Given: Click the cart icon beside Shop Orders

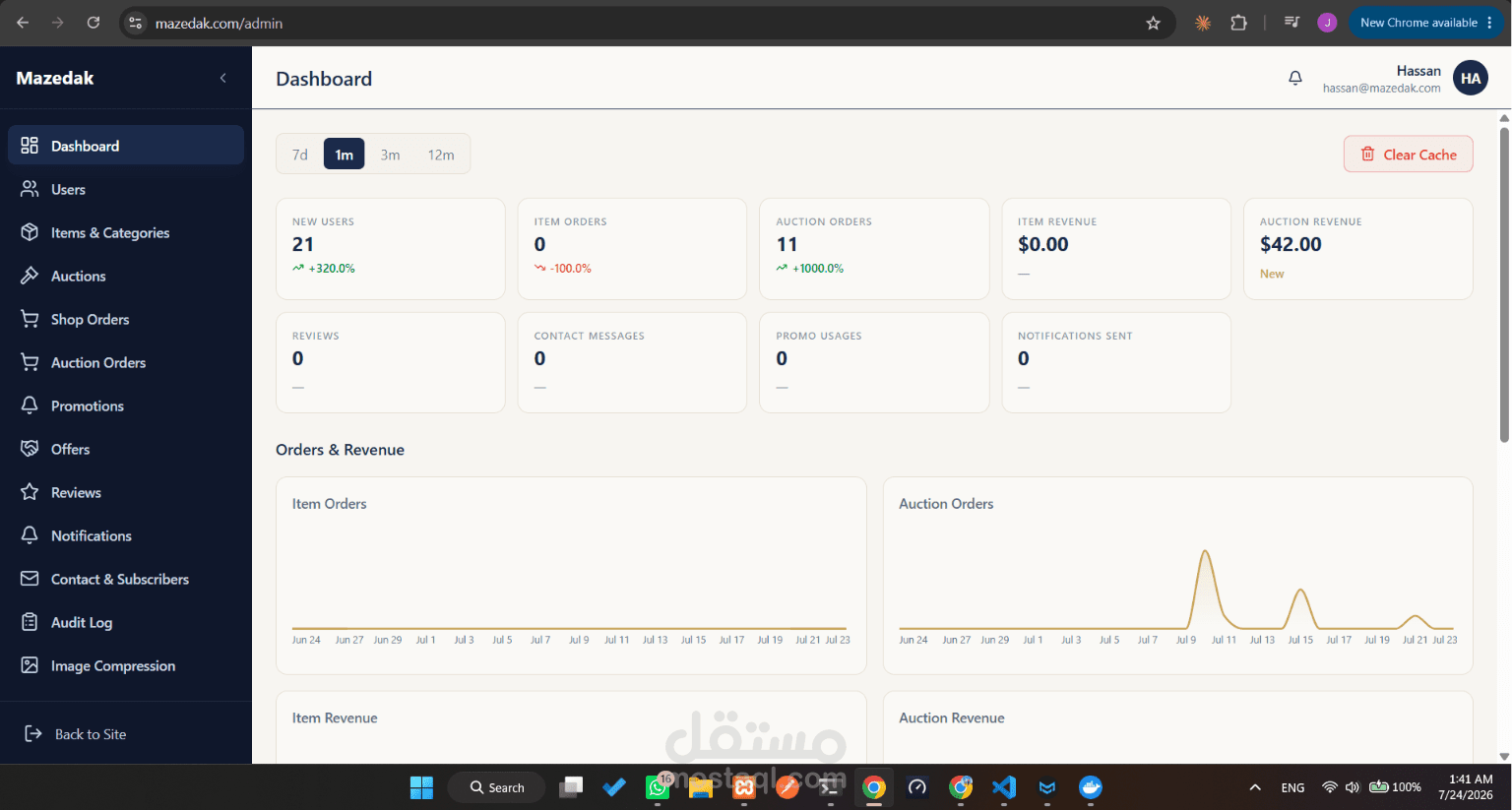Looking at the screenshot, I should (x=30, y=319).
